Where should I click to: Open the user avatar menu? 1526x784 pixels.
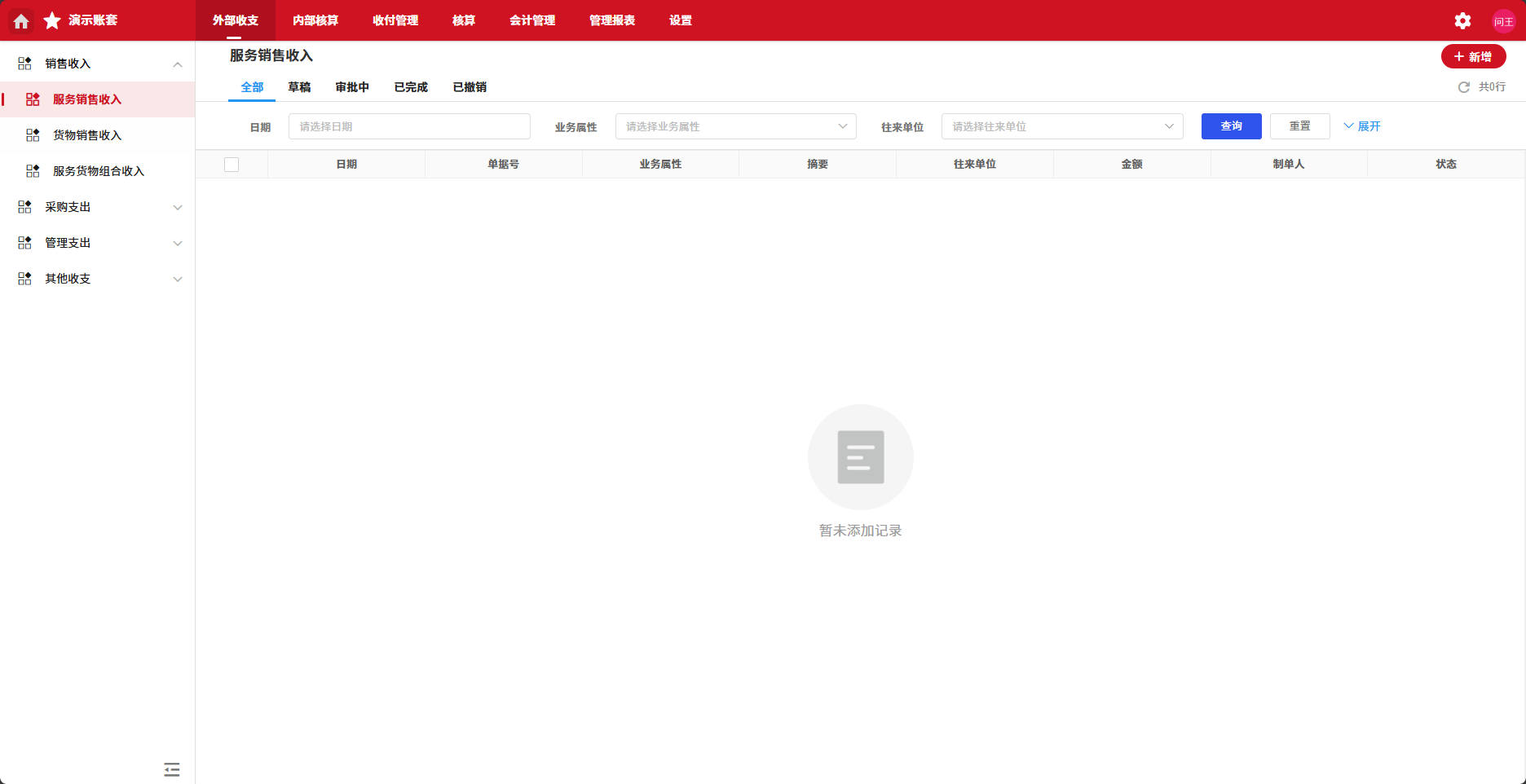pyautogui.click(x=1503, y=21)
